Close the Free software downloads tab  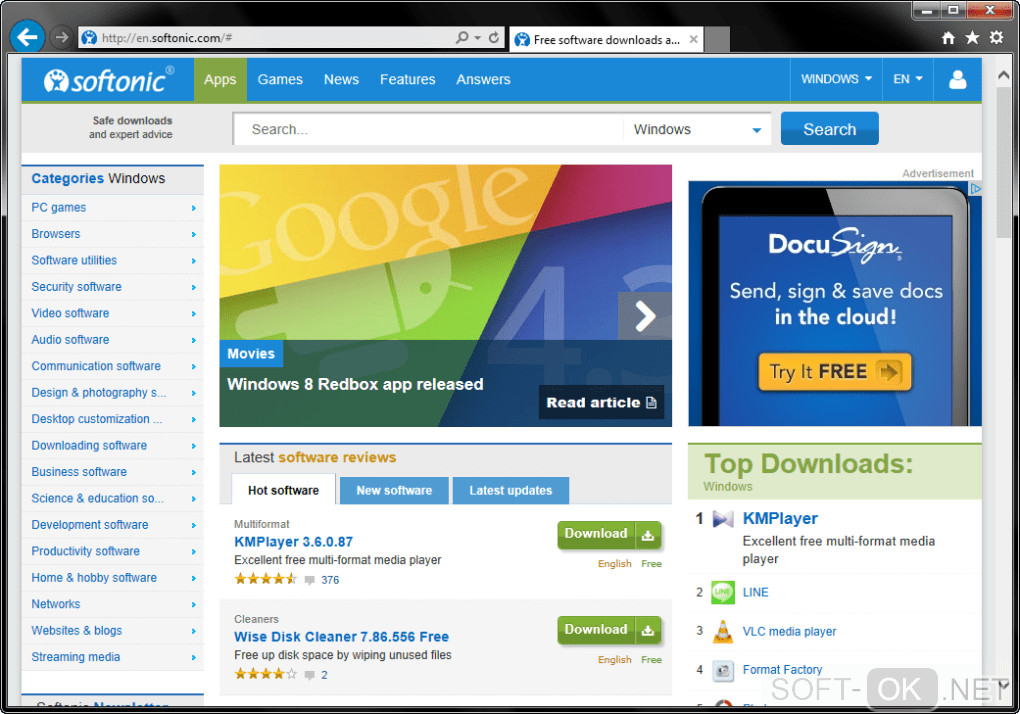pos(693,40)
